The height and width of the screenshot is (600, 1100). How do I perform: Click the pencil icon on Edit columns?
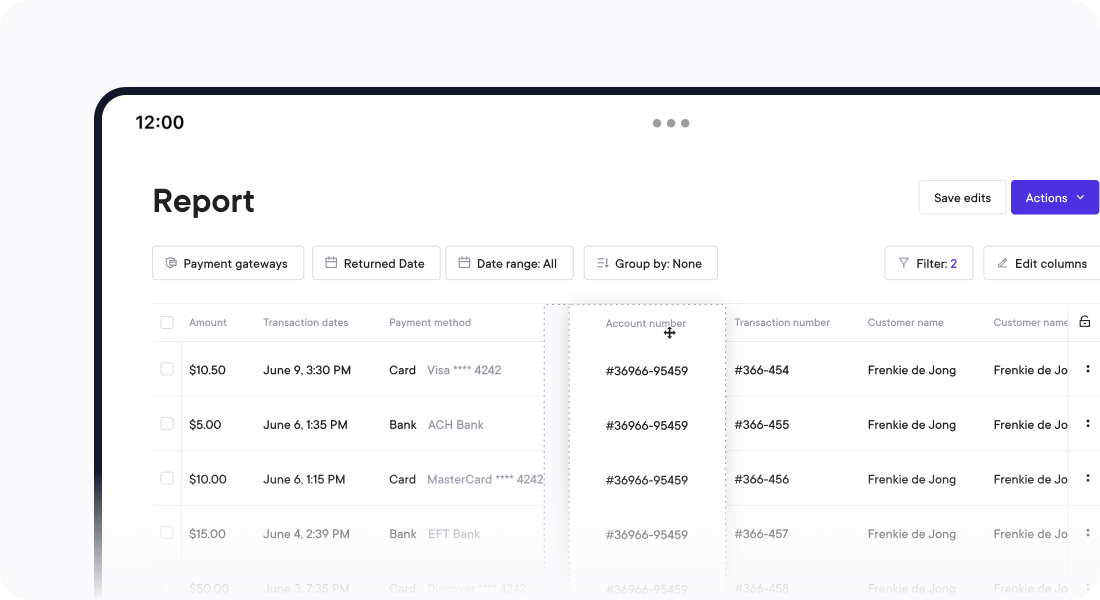[x=1003, y=263]
